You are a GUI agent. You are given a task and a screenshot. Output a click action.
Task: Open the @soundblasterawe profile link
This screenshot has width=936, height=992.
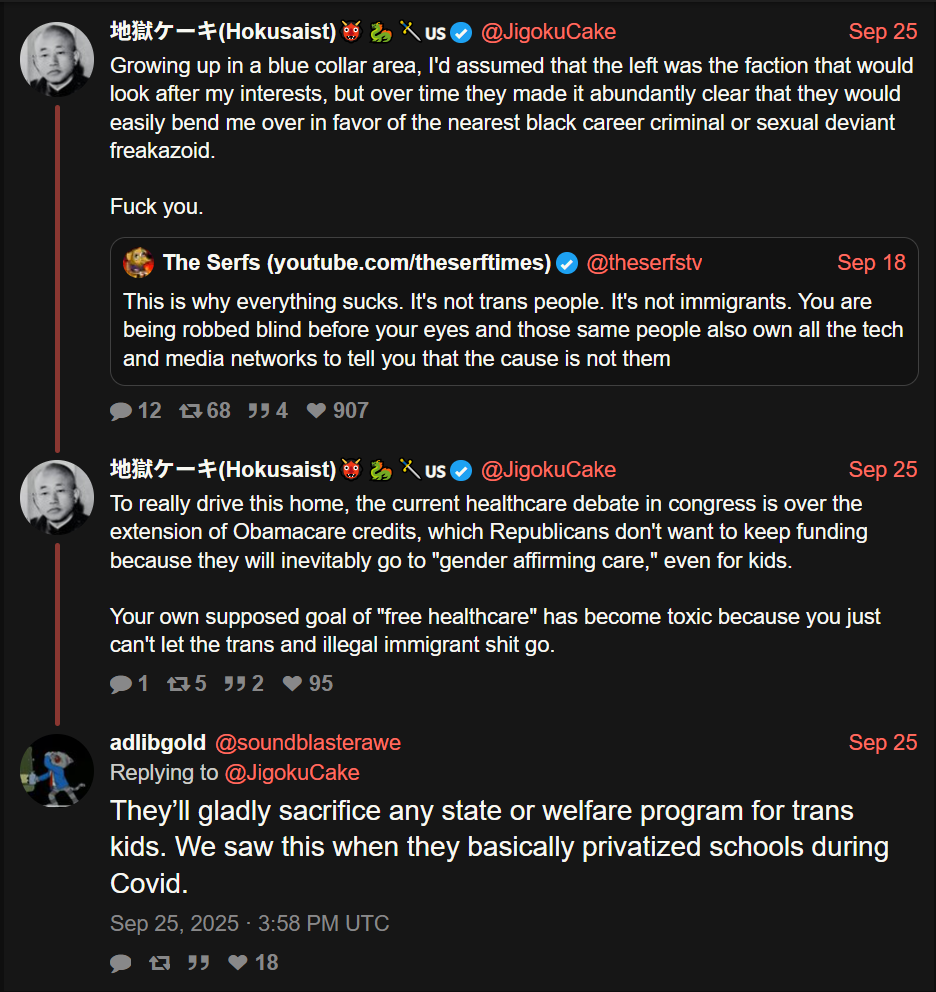(x=308, y=743)
